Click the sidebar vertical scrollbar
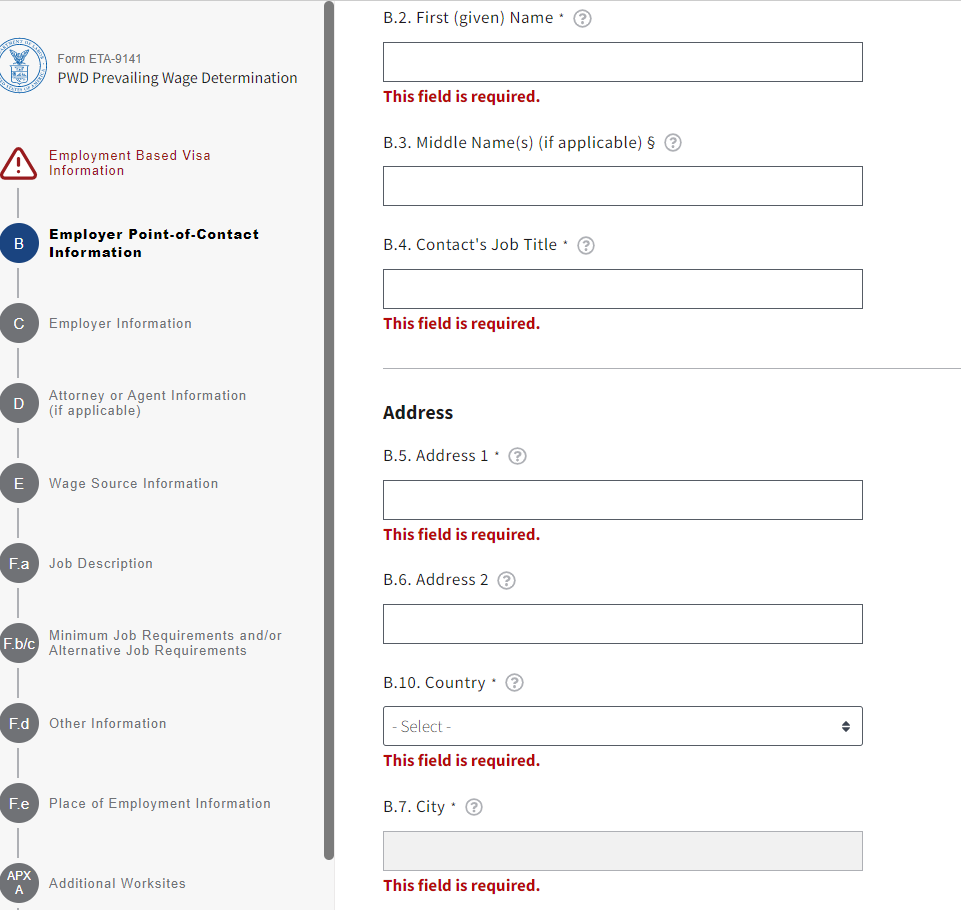Screen dimensions: 961x910 (329, 430)
